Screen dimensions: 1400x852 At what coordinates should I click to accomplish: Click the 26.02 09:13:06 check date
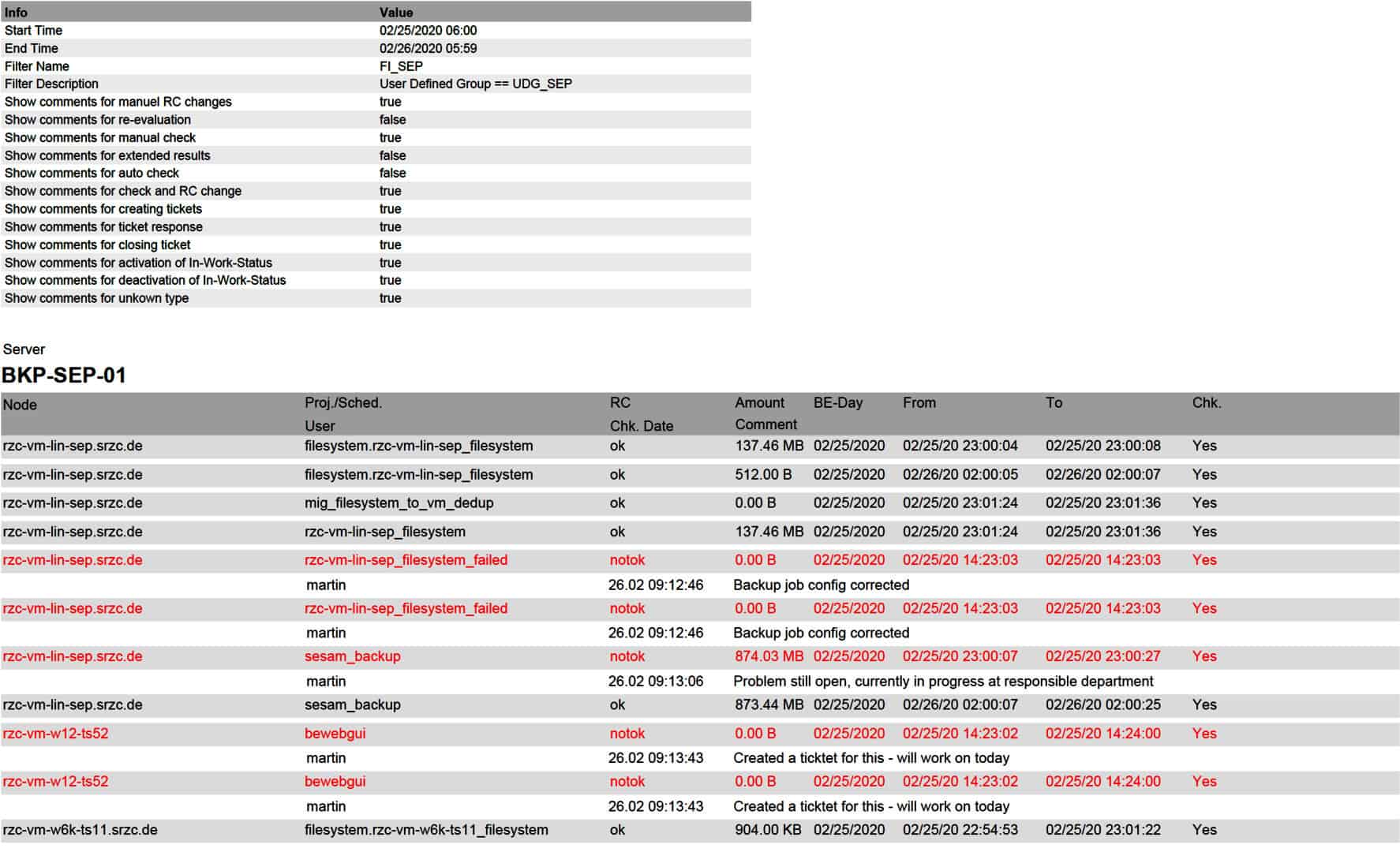tap(655, 681)
